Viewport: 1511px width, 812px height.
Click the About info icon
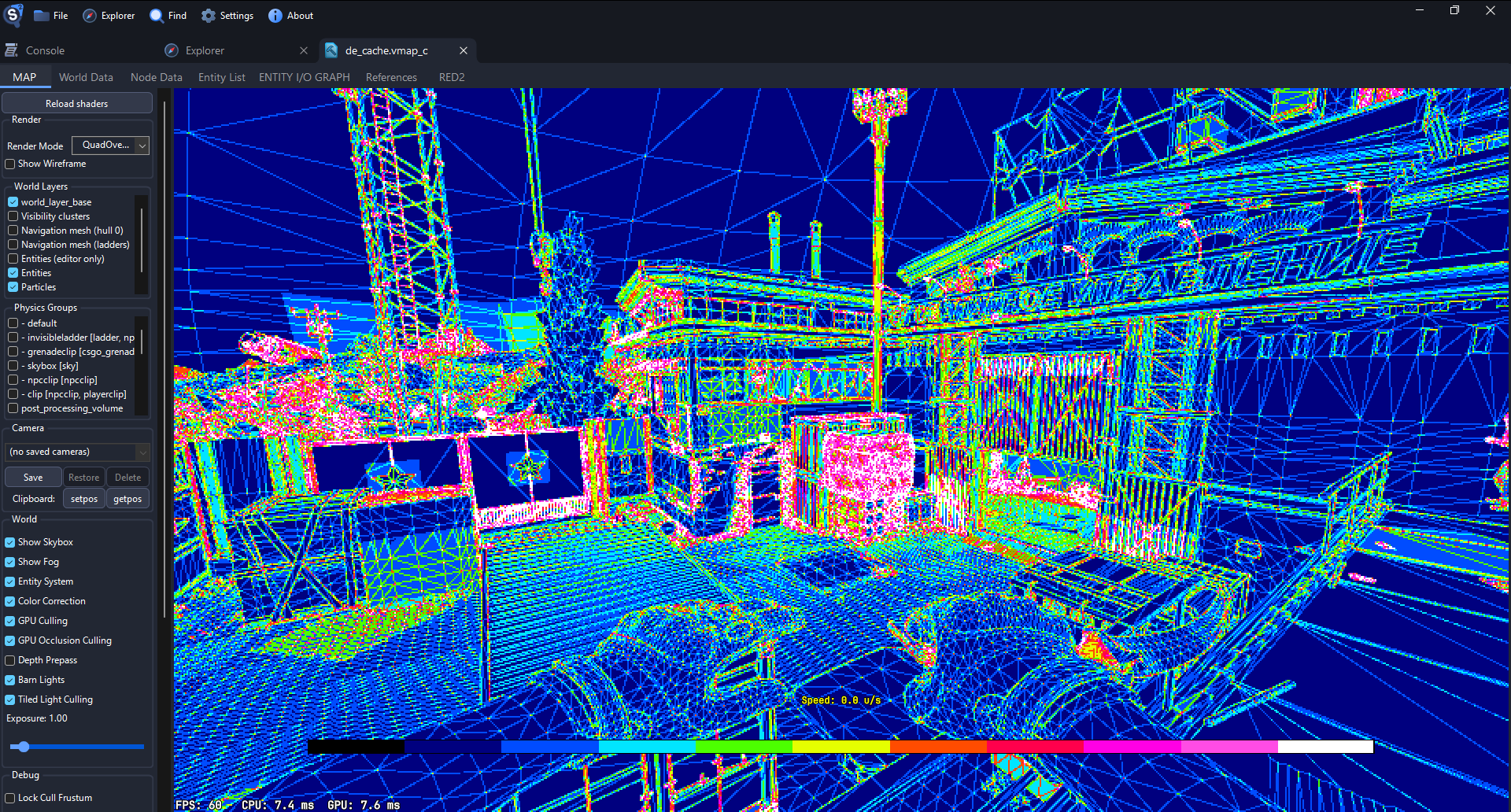[275, 16]
